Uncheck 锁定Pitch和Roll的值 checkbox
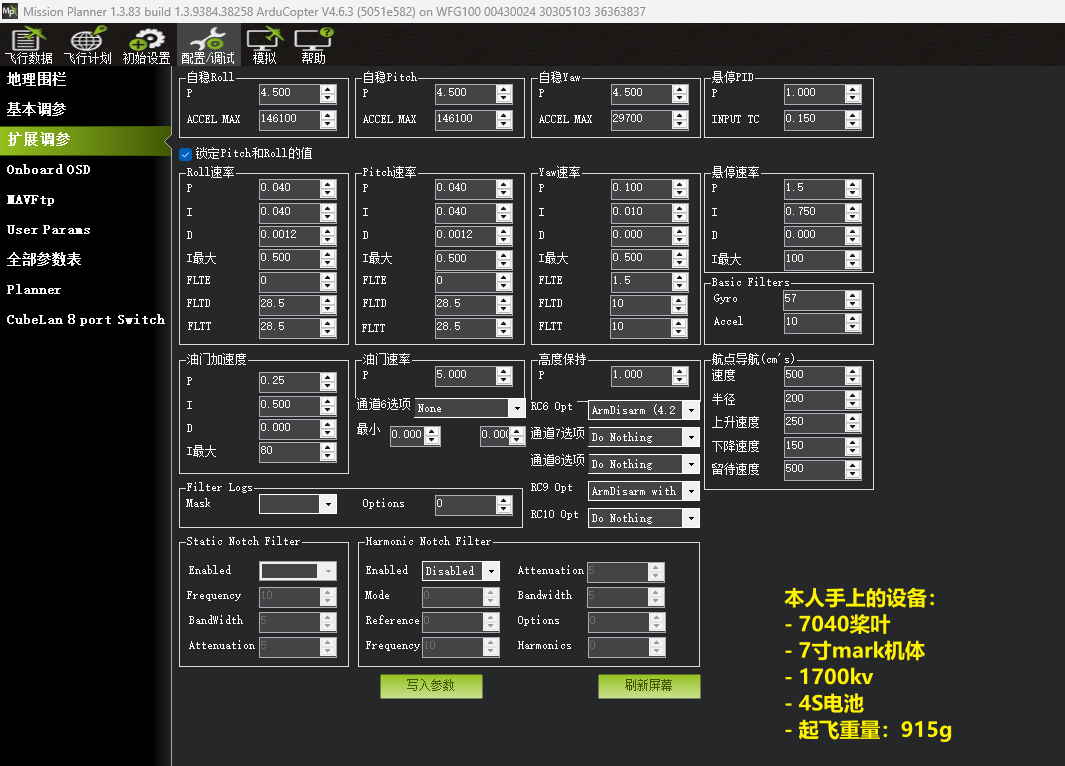The height and width of the screenshot is (766, 1065). click(x=186, y=154)
